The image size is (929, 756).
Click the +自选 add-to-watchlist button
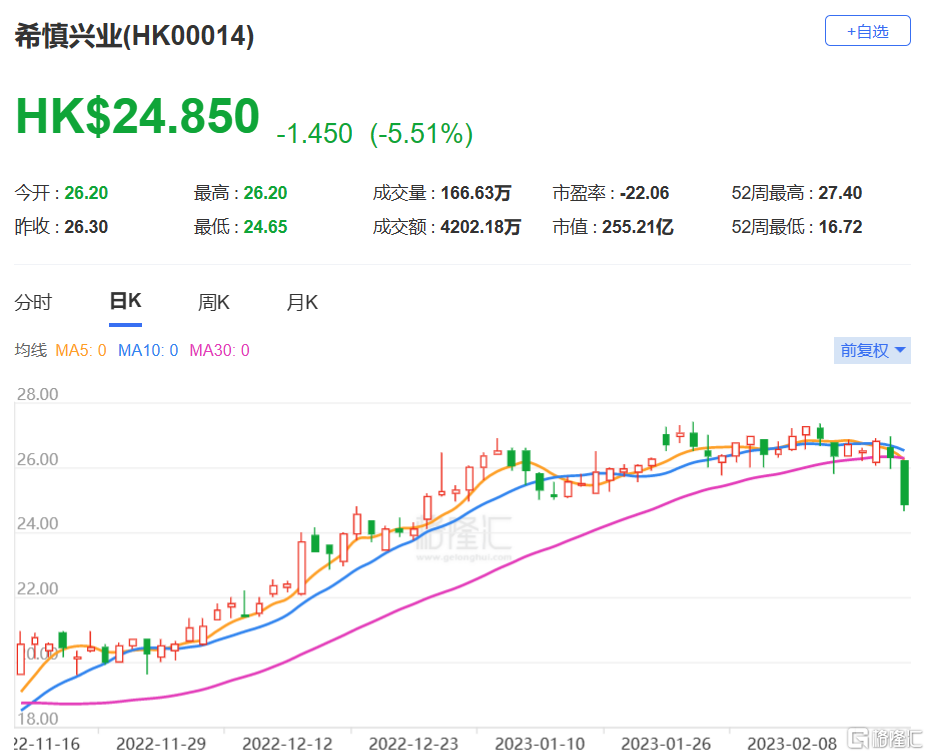[867, 31]
